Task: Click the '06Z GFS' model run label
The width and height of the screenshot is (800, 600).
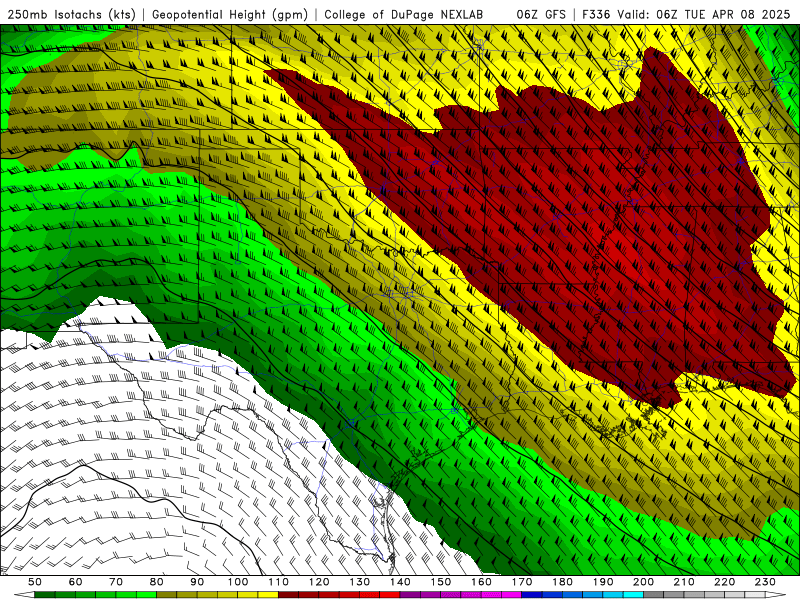Action: tap(541, 14)
